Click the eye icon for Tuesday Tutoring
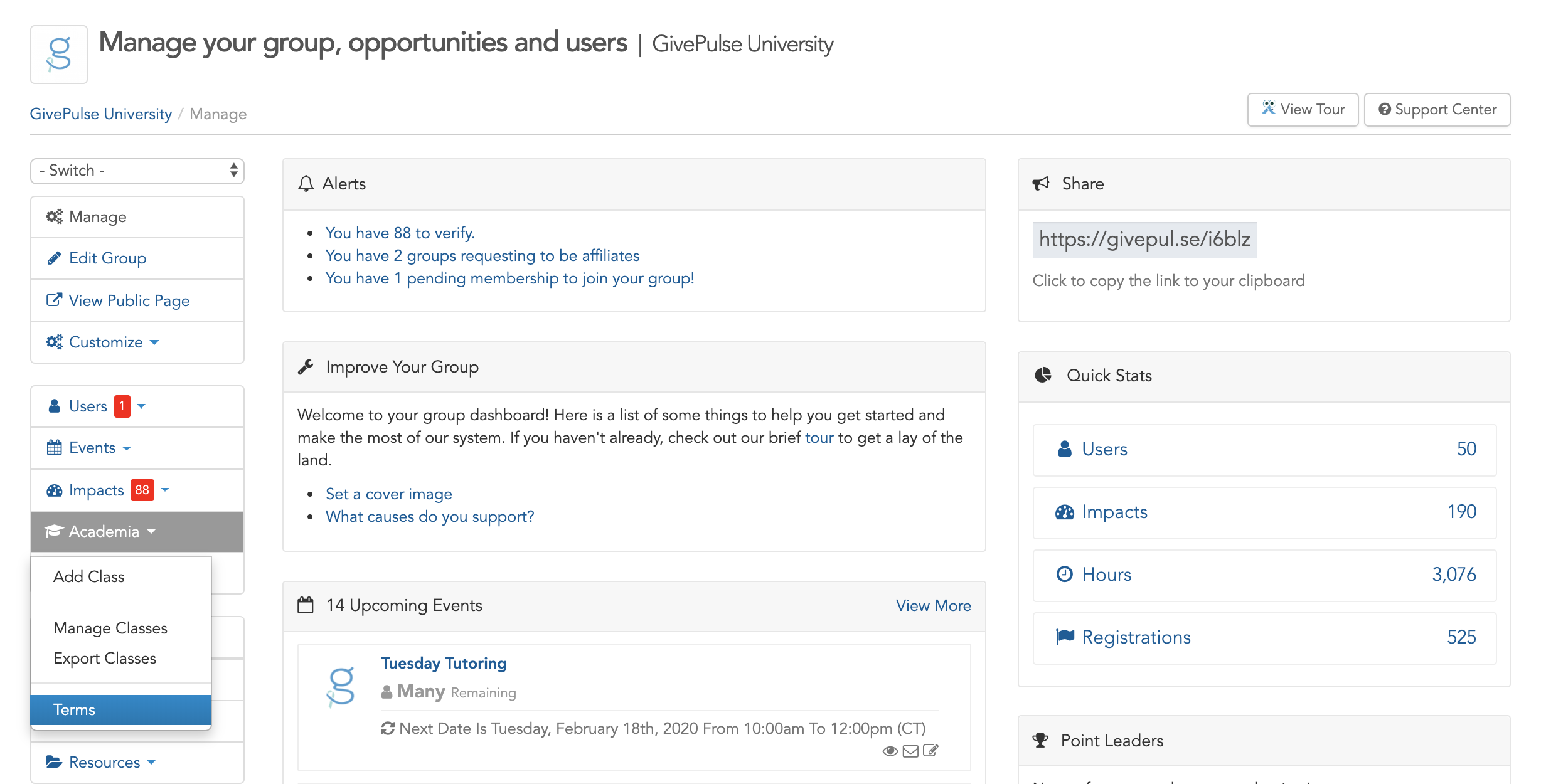The width and height of the screenshot is (1546, 784). coord(890,751)
